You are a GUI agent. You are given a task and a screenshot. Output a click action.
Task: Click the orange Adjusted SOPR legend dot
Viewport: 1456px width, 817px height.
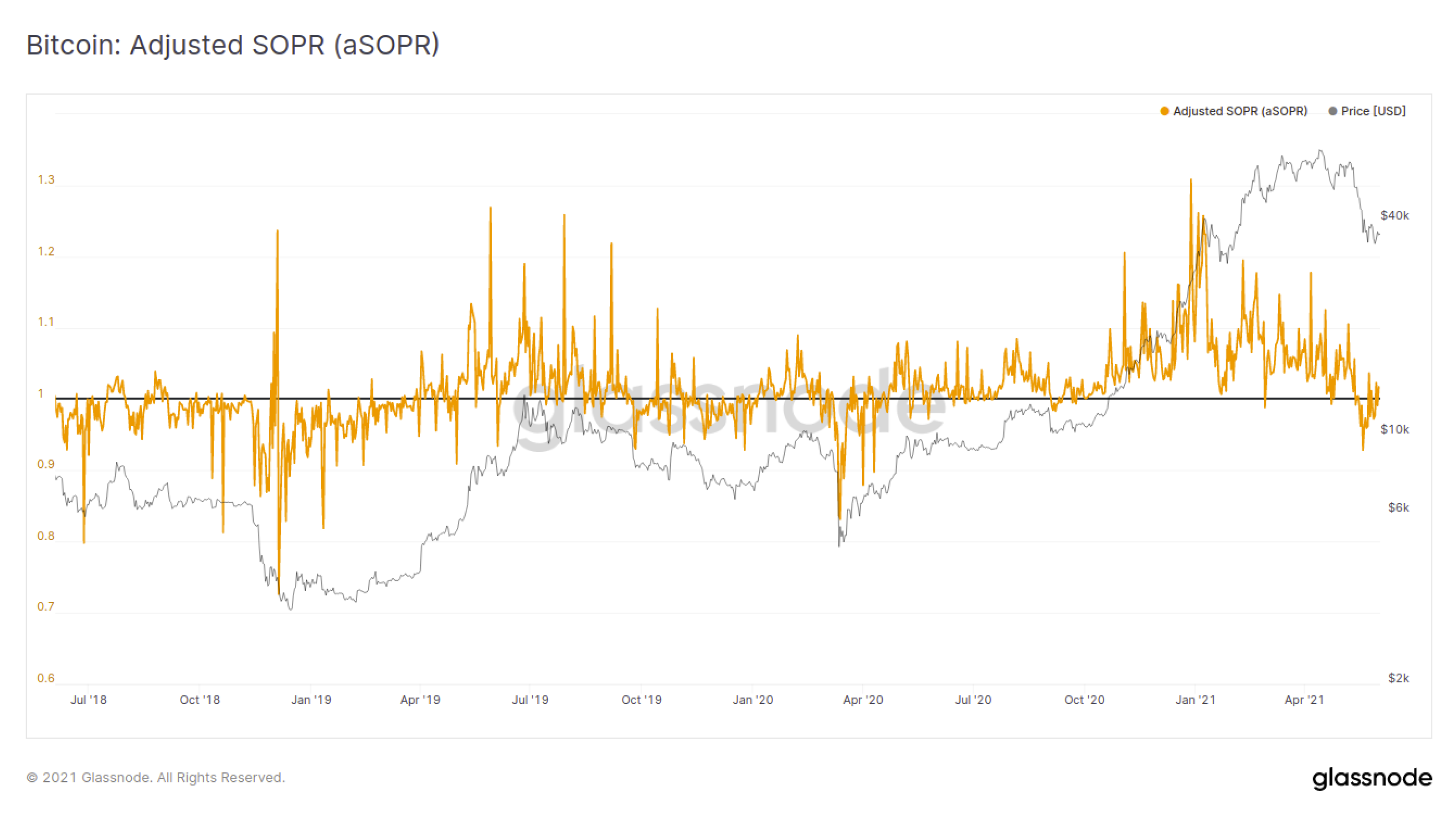[x=1164, y=111]
